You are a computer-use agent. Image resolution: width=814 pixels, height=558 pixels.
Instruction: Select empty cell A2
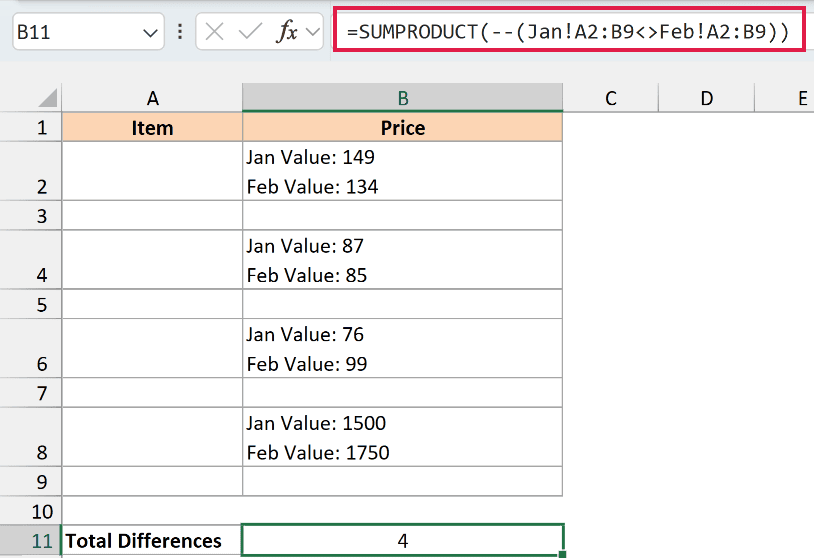[152, 171]
